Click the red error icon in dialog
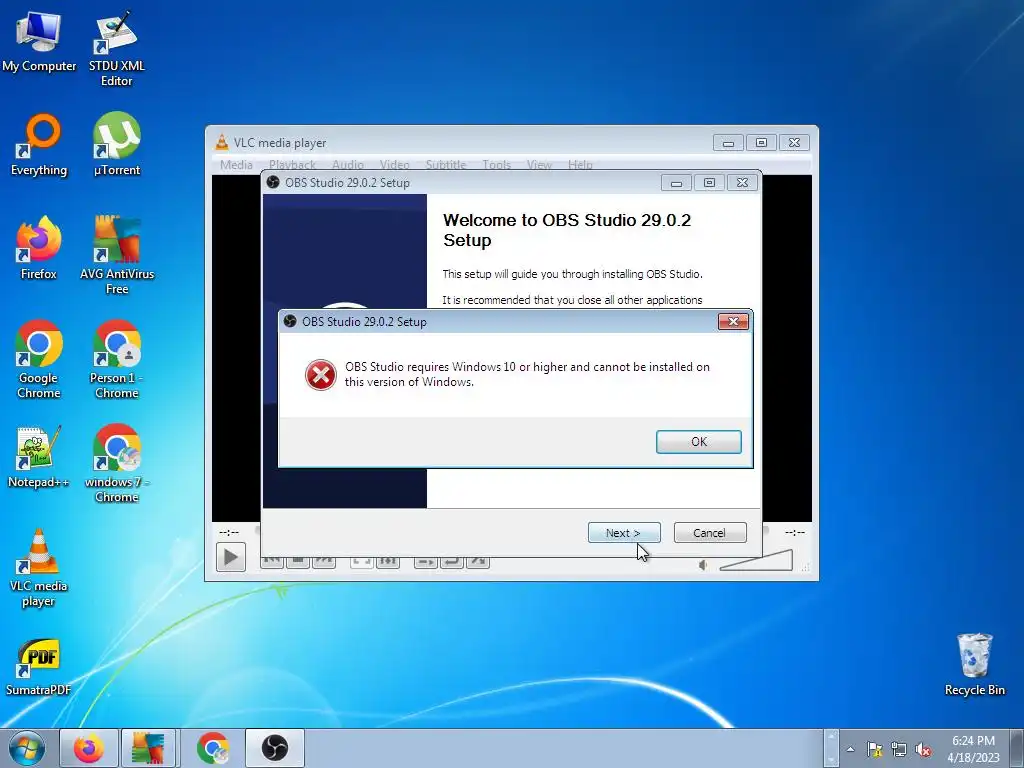 point(321,375)
